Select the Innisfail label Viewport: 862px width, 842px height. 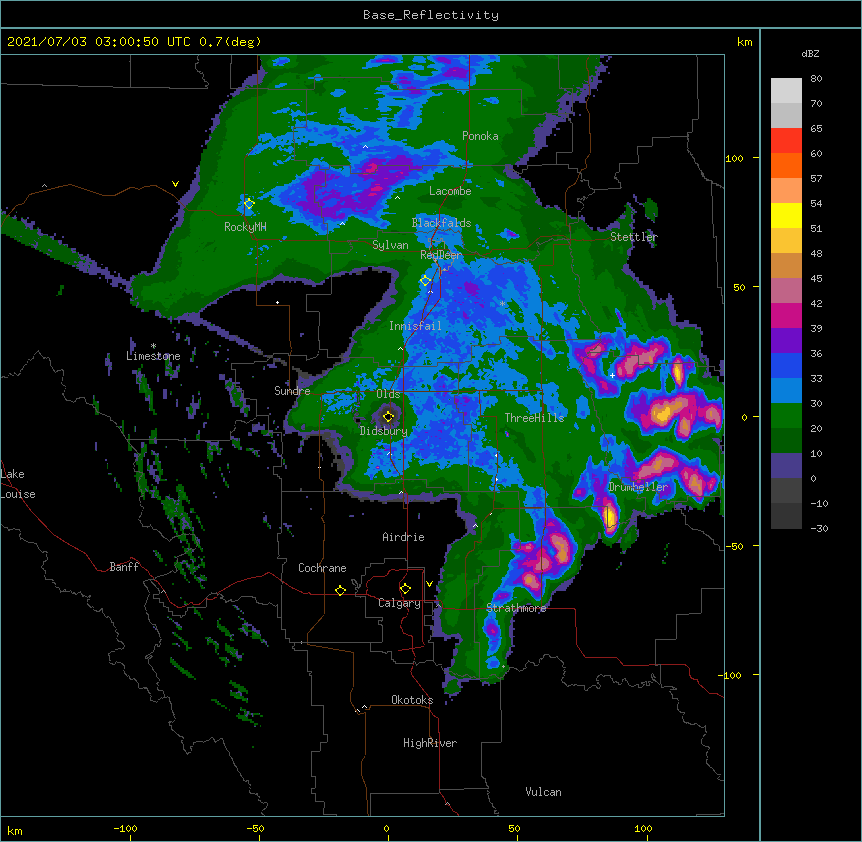tap(415, 326)
